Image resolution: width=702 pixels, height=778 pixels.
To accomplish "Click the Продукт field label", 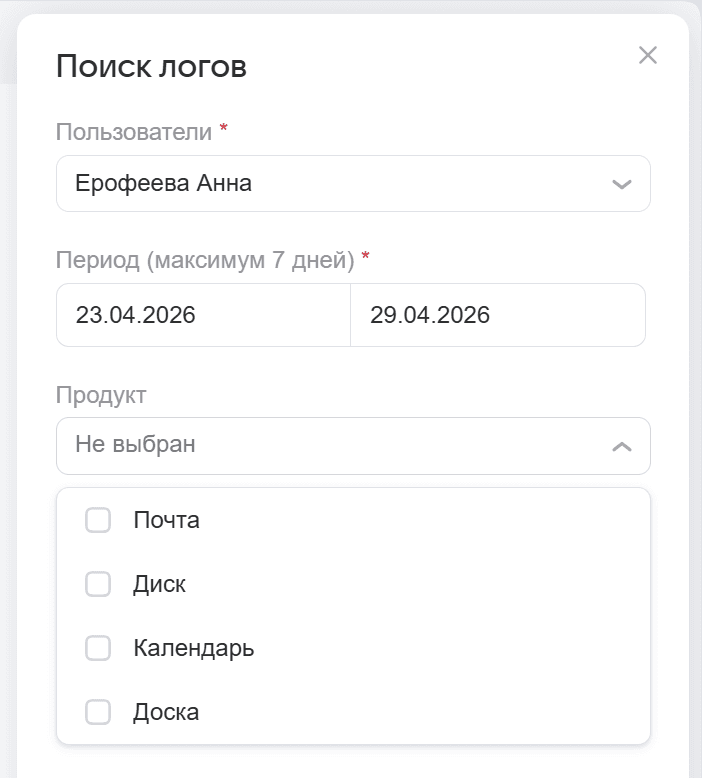I will (x=101, y=395).
